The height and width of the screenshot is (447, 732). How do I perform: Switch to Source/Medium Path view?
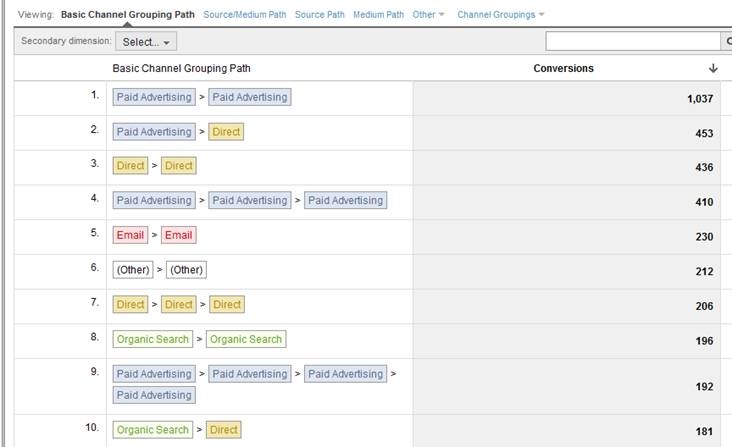[245, 15]
